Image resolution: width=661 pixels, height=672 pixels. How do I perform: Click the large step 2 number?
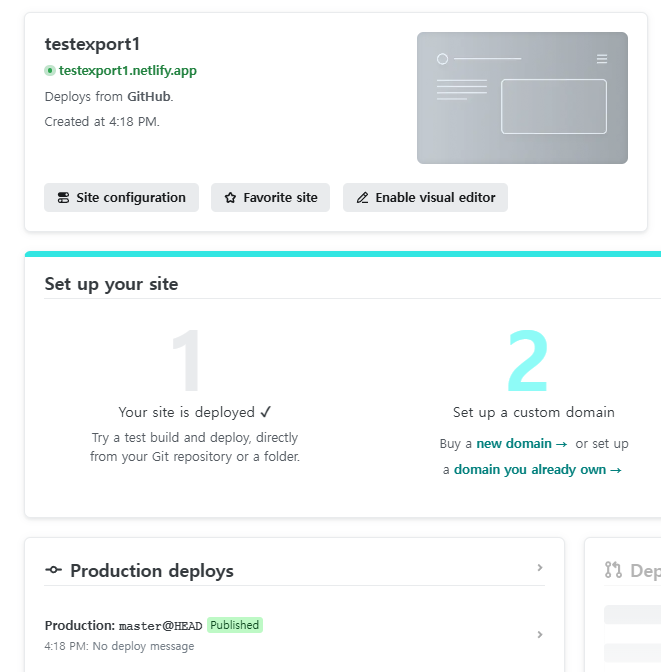528,360
